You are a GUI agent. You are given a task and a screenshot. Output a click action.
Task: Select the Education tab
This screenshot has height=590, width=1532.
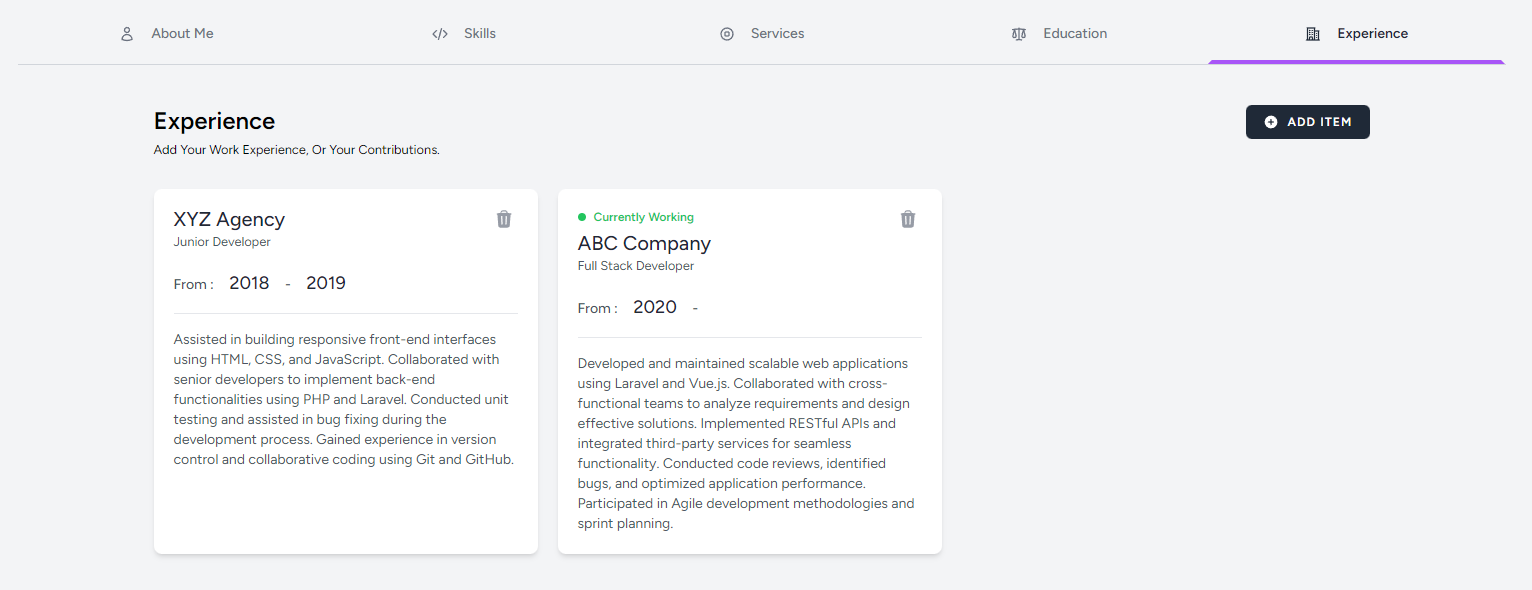(1075, 34)
